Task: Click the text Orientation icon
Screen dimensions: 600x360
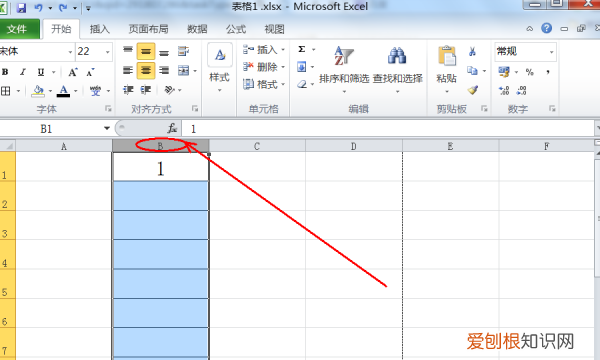Action: tap(169, 90)
